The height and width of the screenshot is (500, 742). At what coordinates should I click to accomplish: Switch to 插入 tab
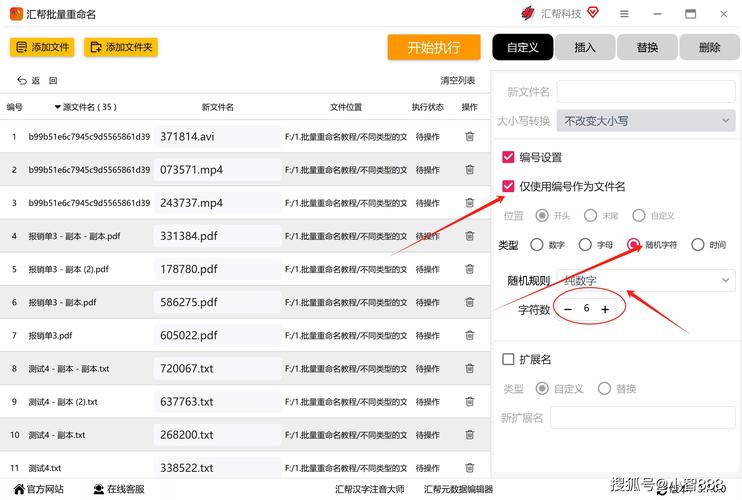tap(585, 47)
